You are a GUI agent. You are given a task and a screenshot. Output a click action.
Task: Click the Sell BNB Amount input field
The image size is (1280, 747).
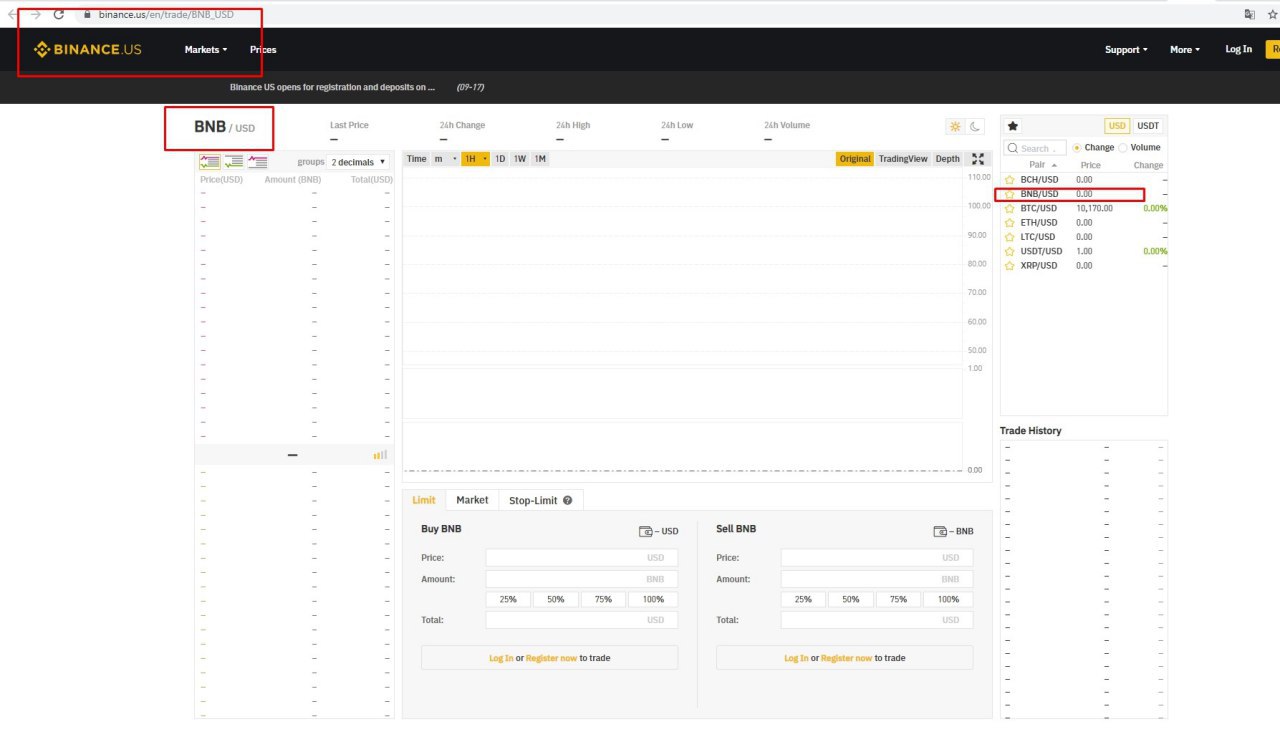point(877,579)
